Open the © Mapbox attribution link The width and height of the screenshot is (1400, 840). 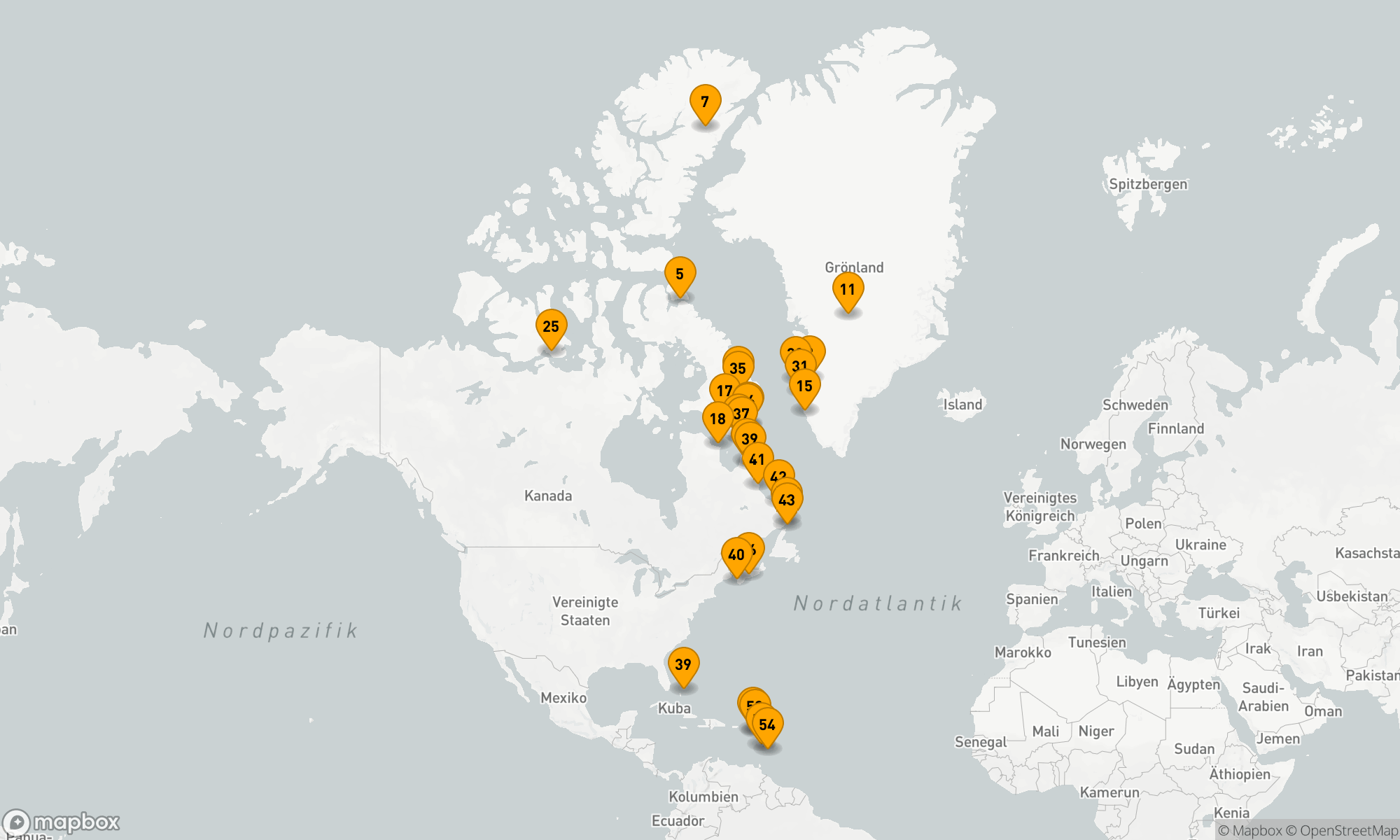click(1250, 831)
